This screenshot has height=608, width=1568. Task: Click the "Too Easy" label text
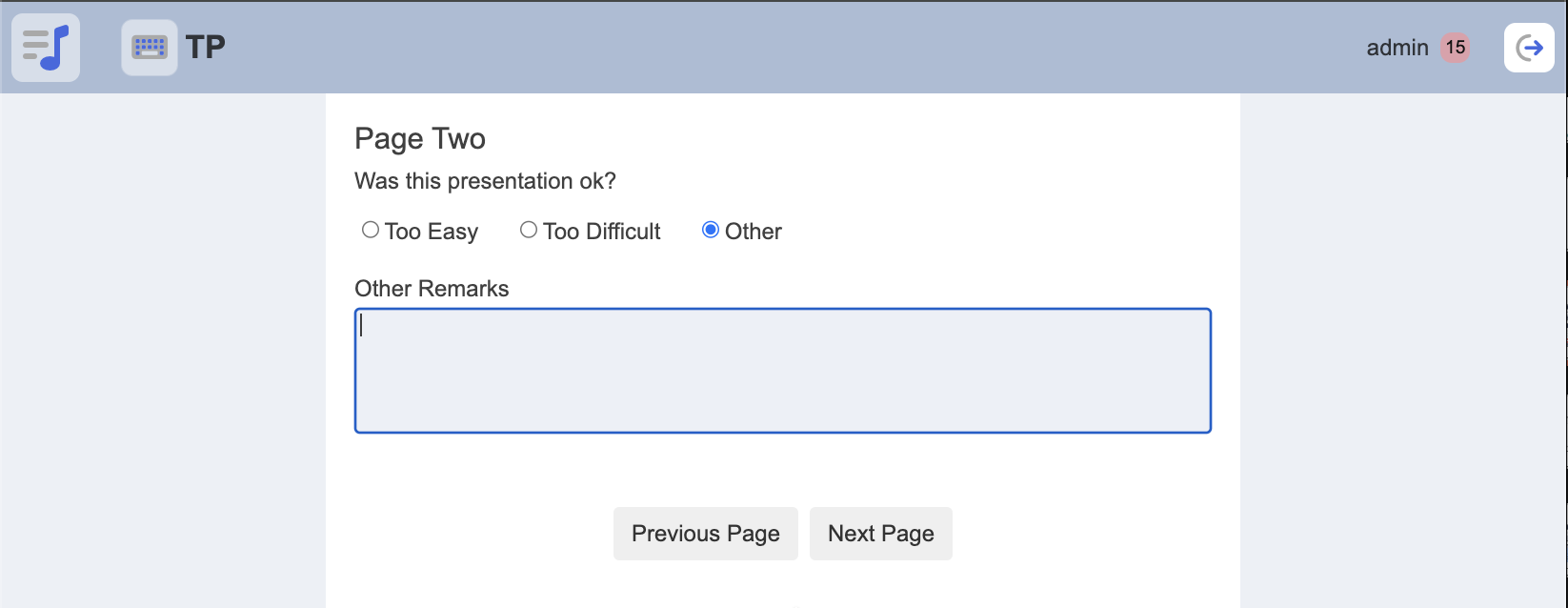tap(432, 232)
